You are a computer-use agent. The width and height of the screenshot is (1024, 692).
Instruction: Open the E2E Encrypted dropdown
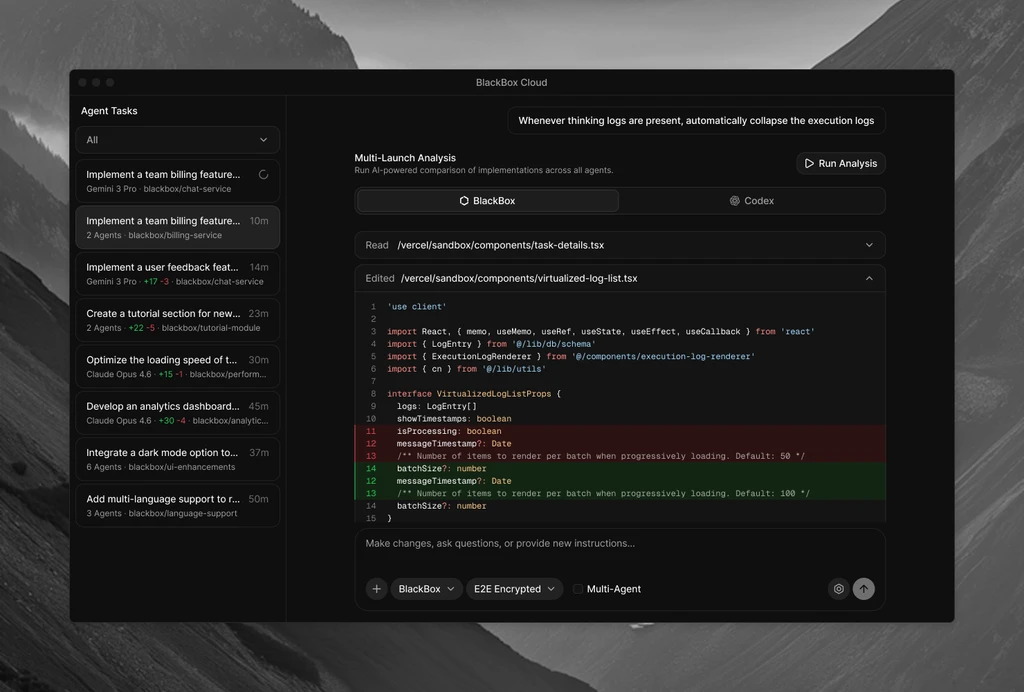coord(514,589)
